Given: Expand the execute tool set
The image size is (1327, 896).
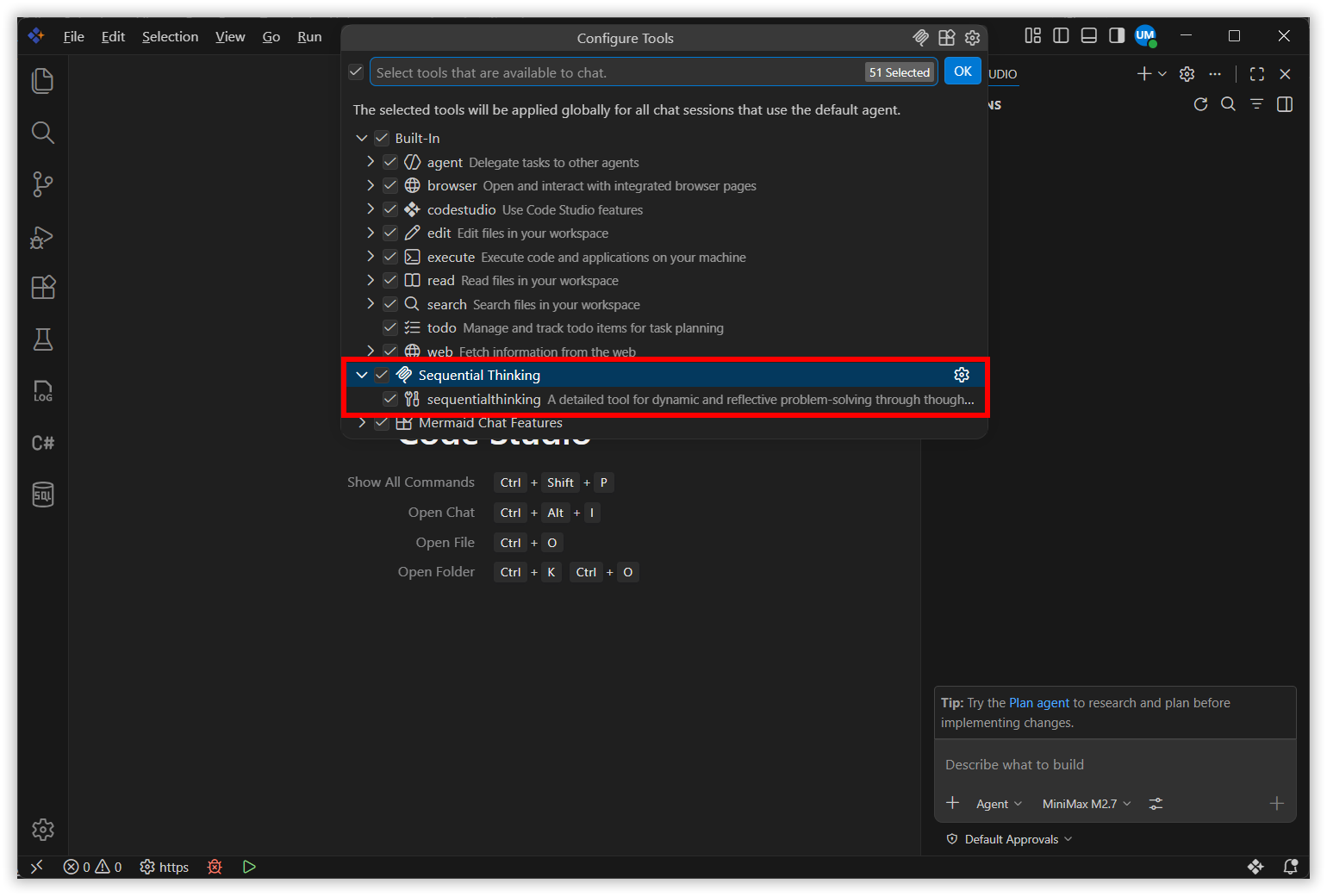Looking at the screenshot, I should [371, 257].
